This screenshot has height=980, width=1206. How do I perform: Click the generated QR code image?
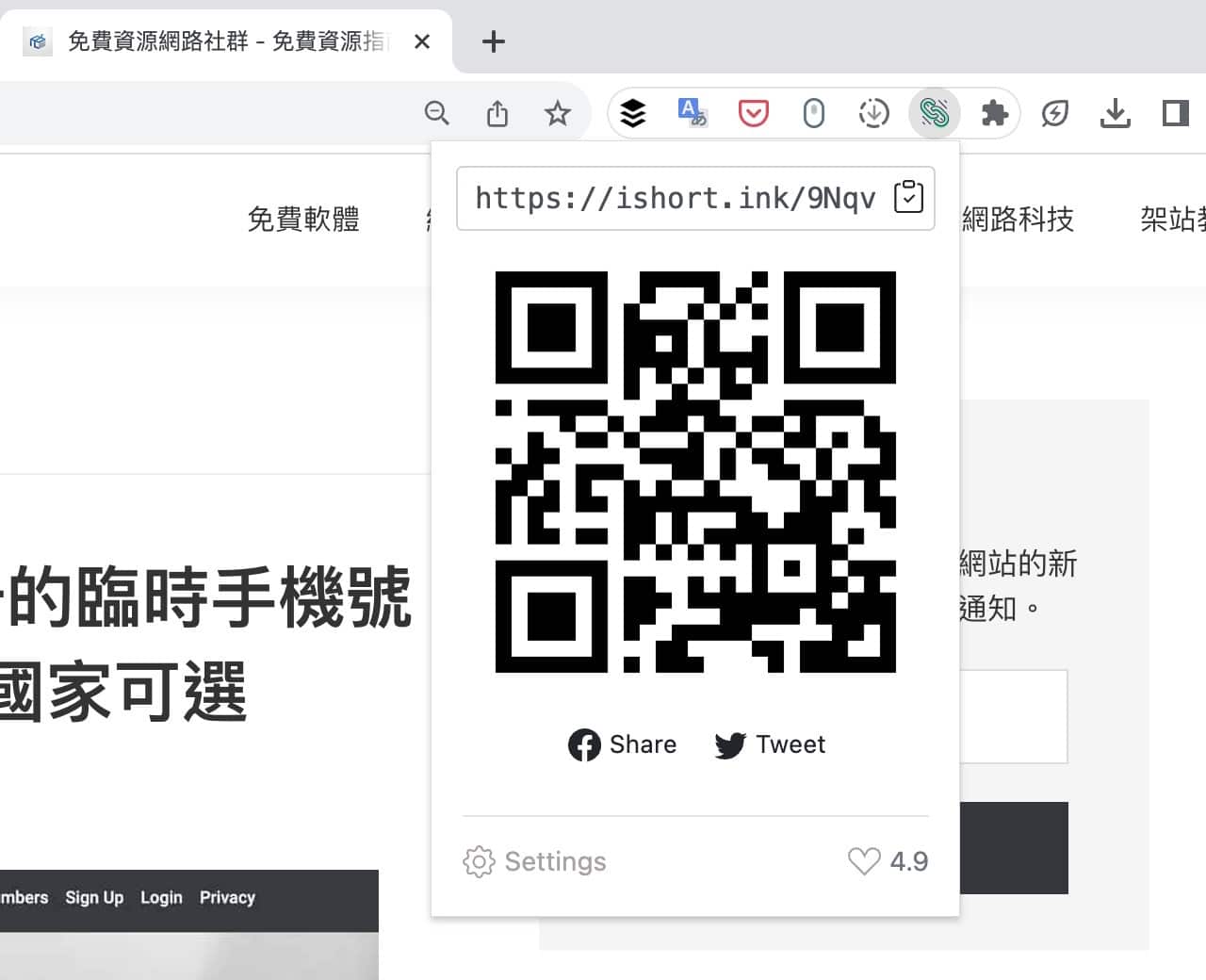[x=695, y=471]
